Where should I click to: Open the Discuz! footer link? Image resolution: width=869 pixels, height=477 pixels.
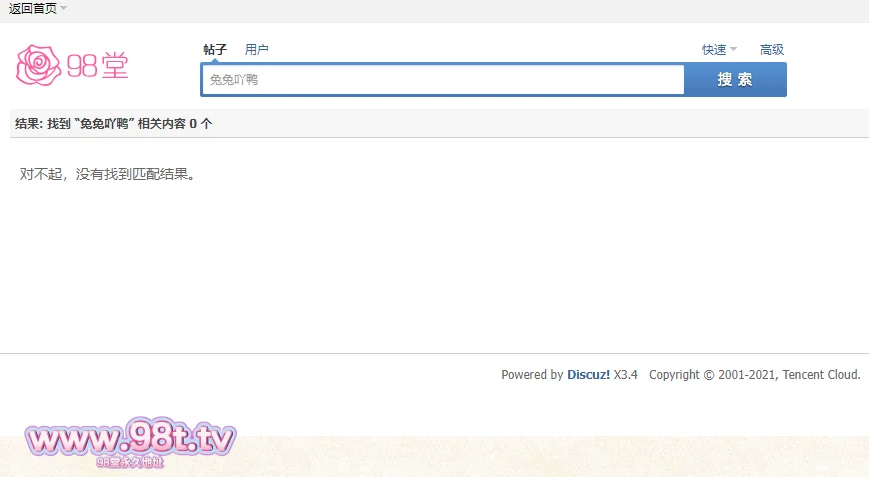point(588,375)
